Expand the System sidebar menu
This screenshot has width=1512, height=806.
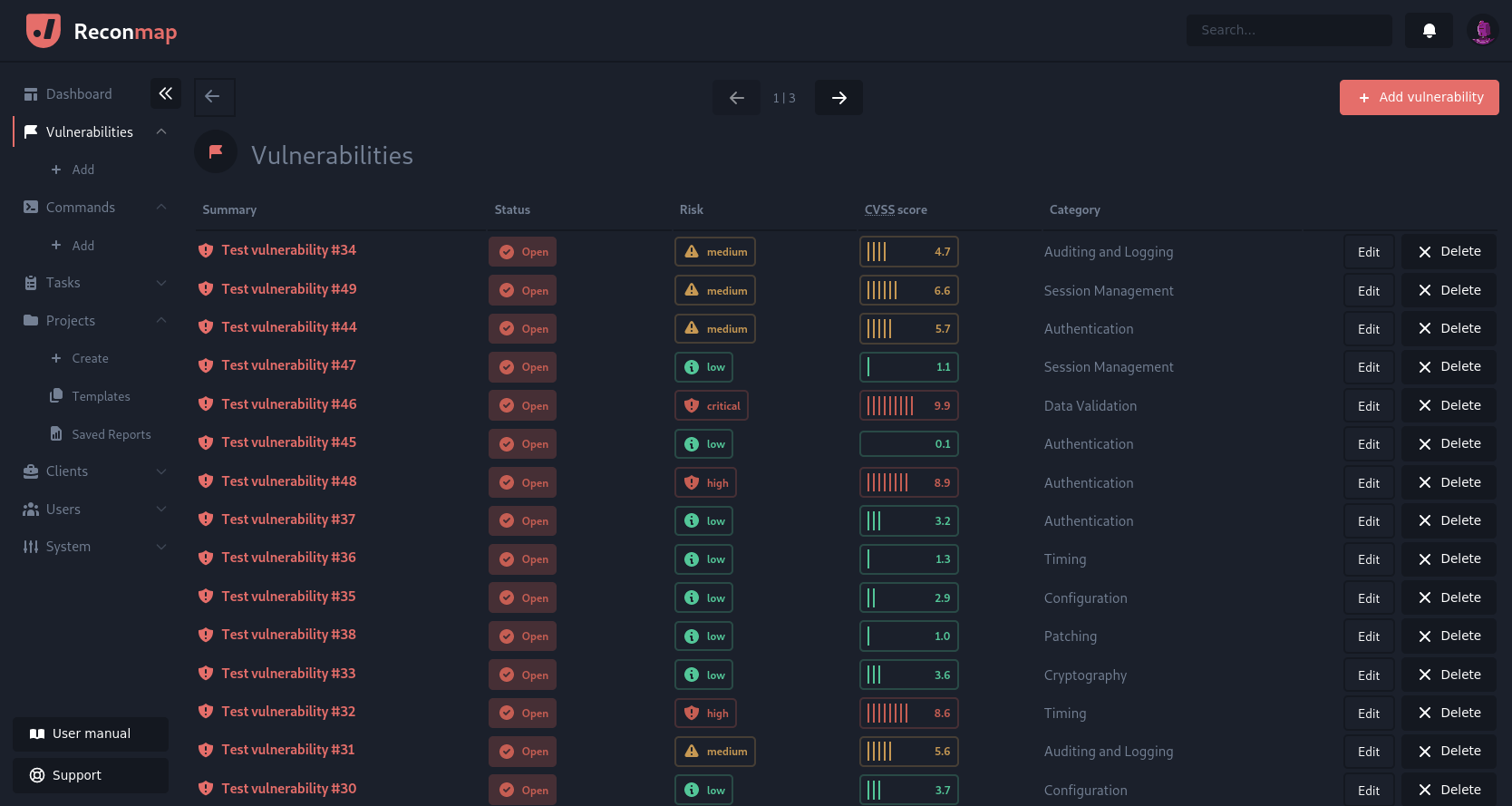(161, 547)
